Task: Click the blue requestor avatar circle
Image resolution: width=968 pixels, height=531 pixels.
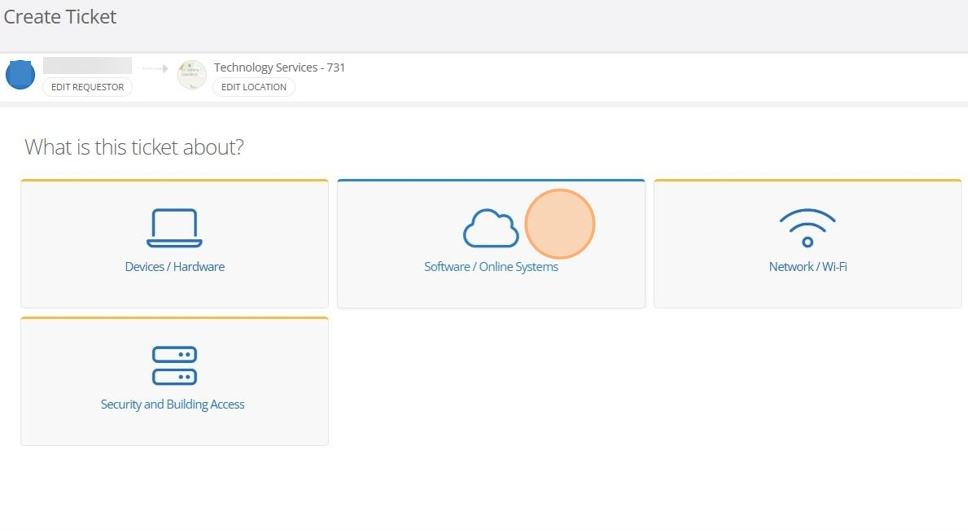Action: click(21, 75)
